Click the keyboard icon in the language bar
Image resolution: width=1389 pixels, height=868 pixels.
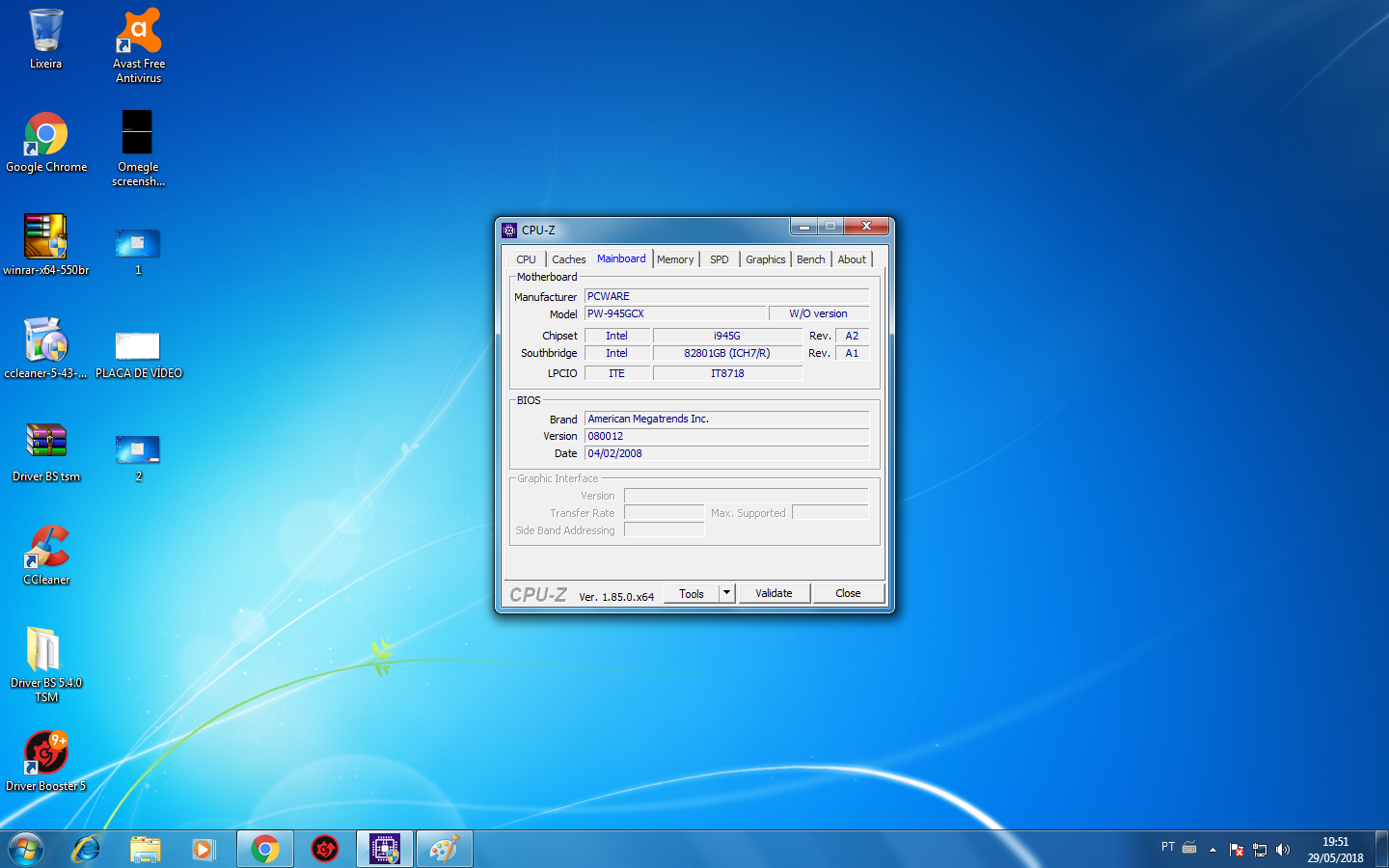pyautogui.click(x=1189, y=848)
